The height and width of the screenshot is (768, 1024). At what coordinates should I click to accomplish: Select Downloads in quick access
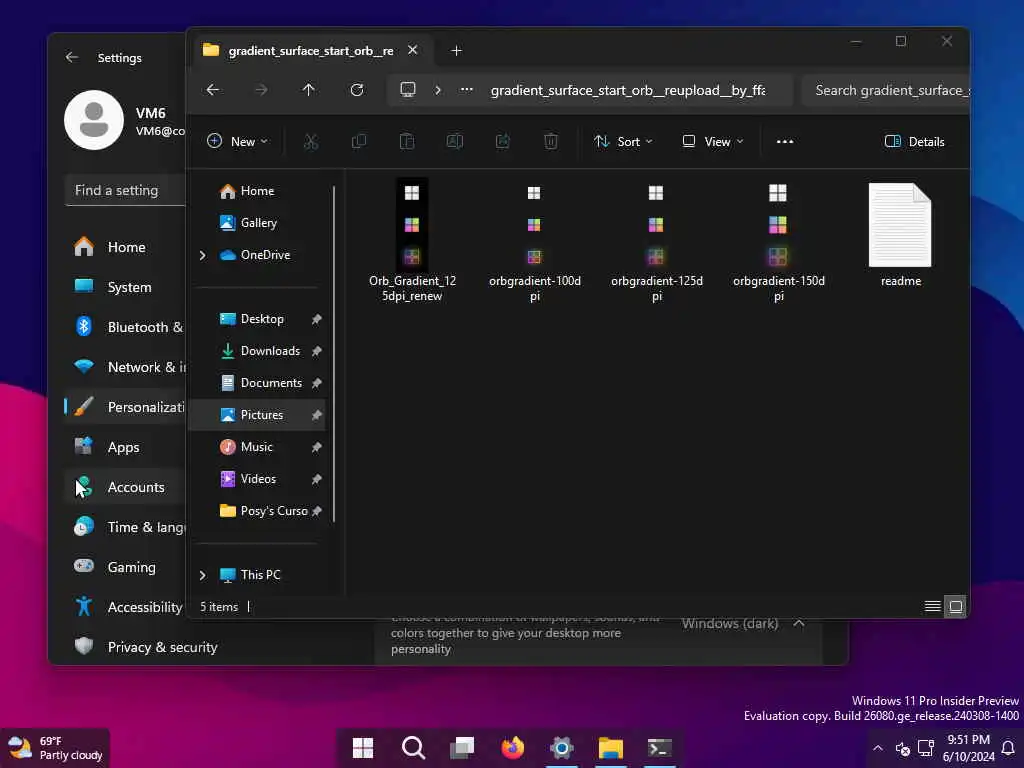(257, 351)
